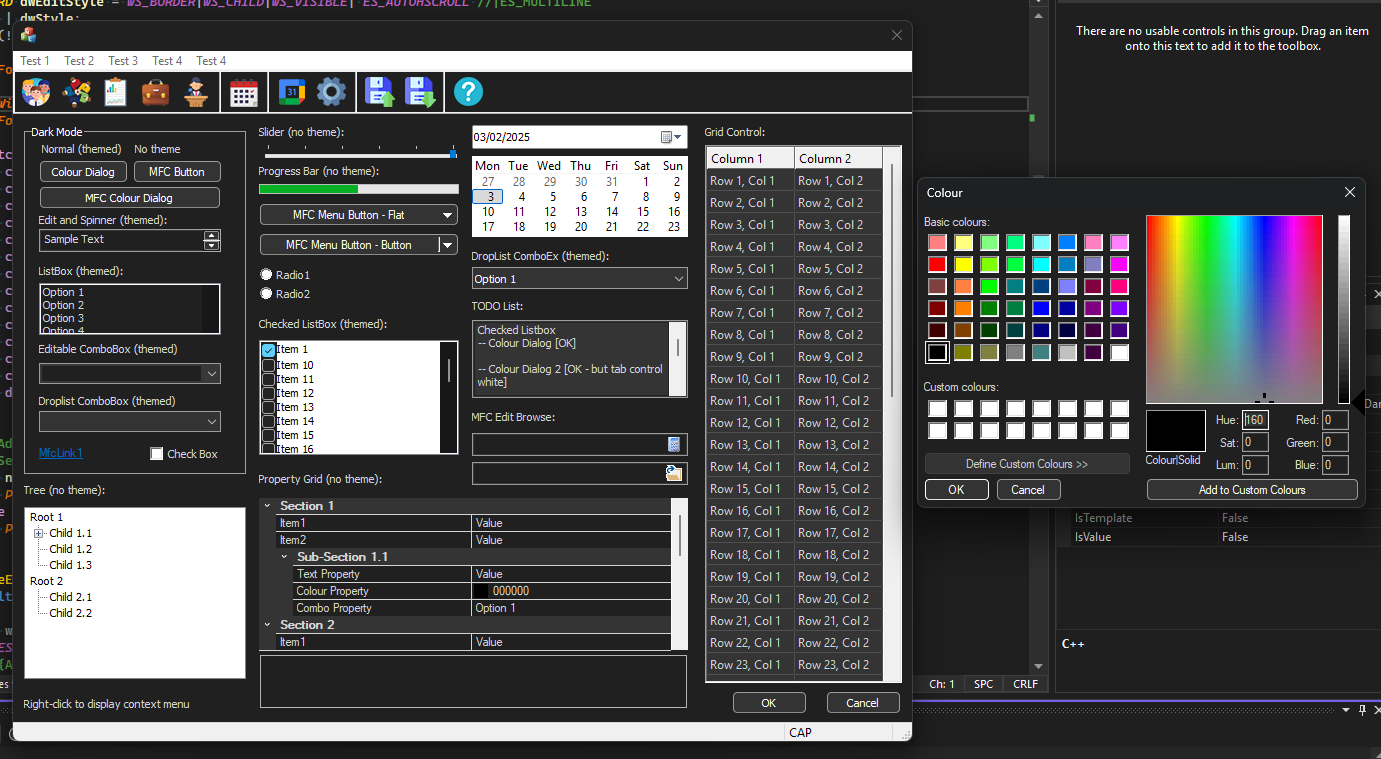The width and height of the screenshot is (1381, 759).
Task: Check Item 14 in the Checked ListBox
Action: (x=268, y=421)
